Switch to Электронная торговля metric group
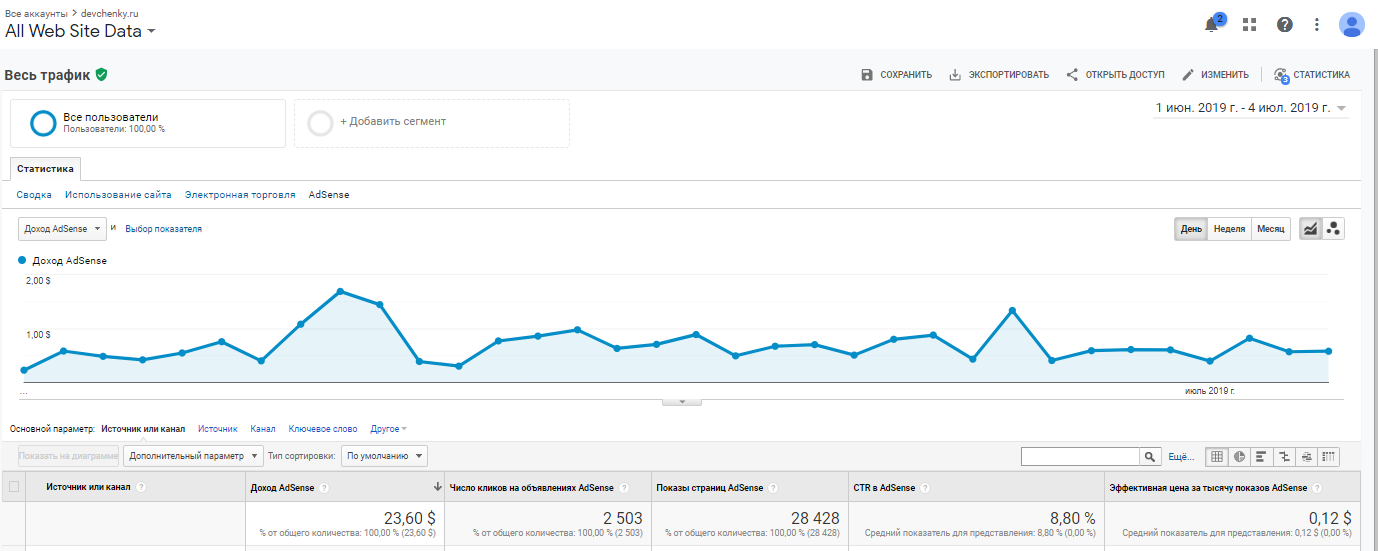This screenshot has height=551, width=1378. 240,195
